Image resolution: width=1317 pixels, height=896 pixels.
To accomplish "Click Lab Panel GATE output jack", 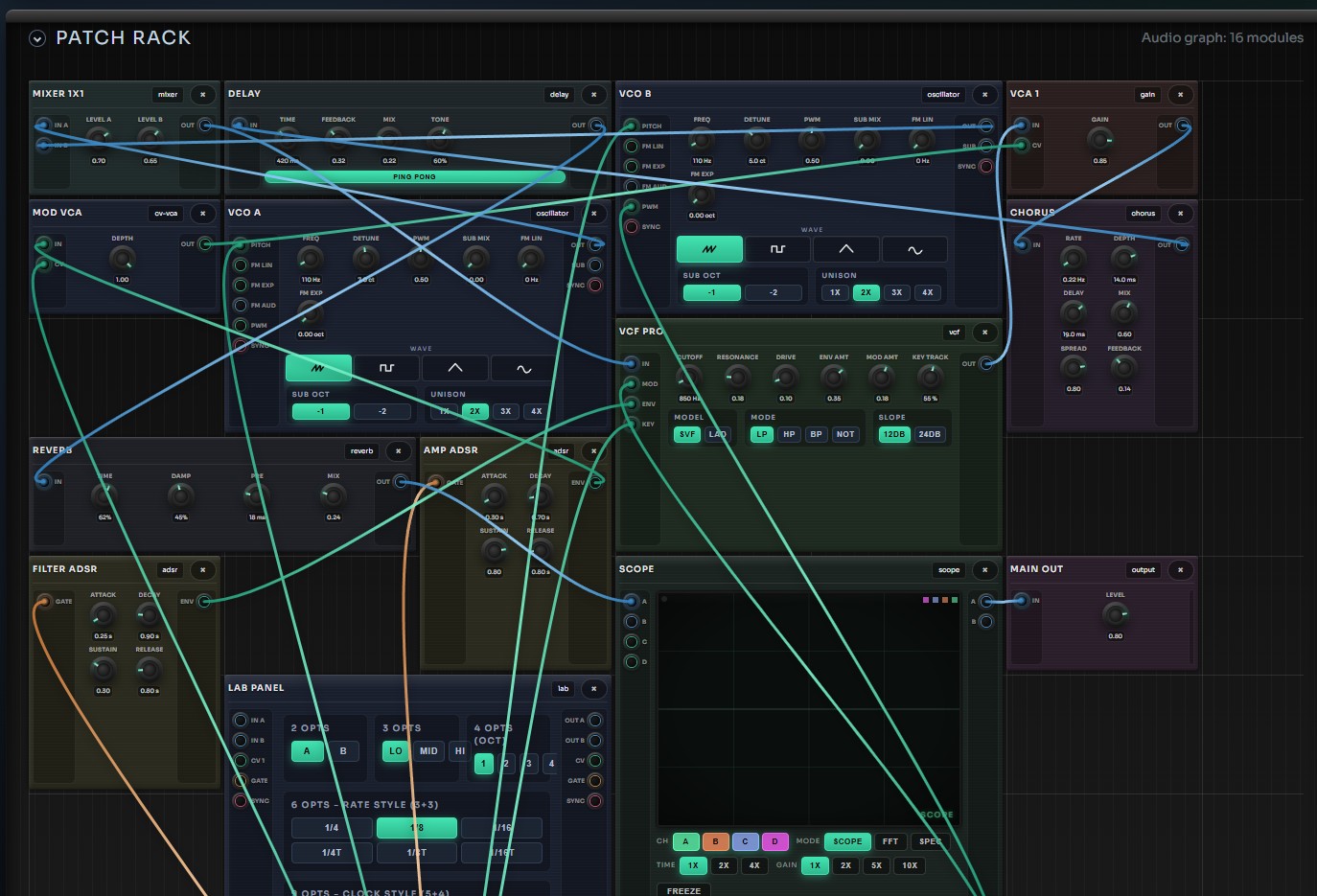I will [x=595, y=781].
